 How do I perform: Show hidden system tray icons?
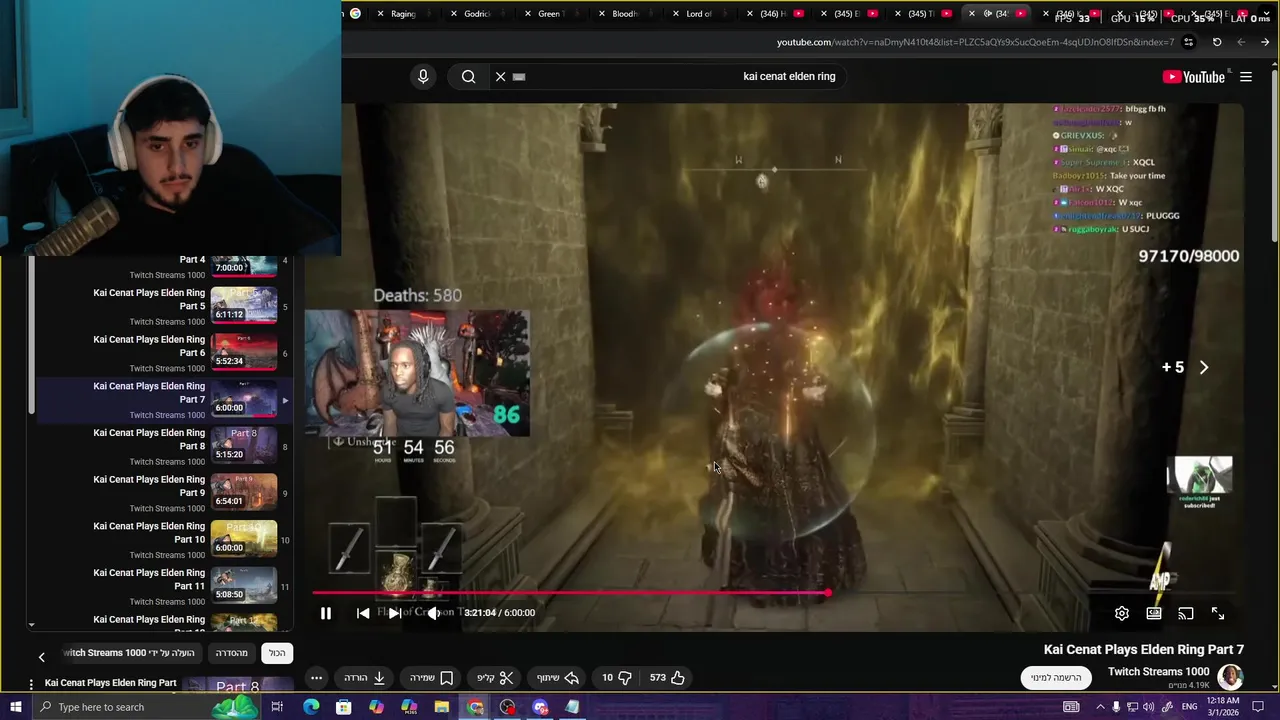pyautogui.click(x=1100, y=707)
